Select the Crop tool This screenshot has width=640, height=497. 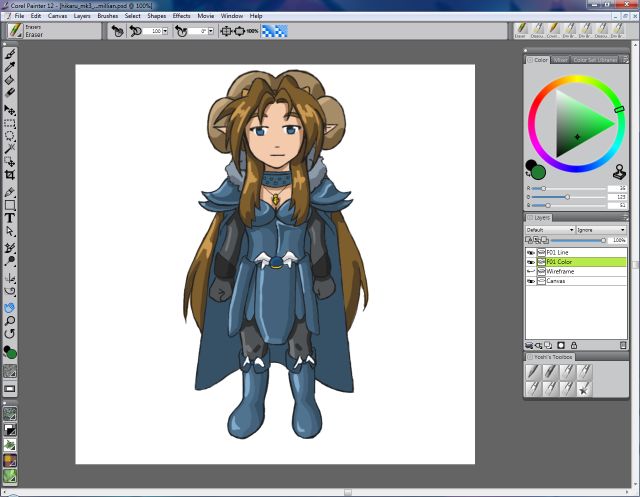click(10, 175)
